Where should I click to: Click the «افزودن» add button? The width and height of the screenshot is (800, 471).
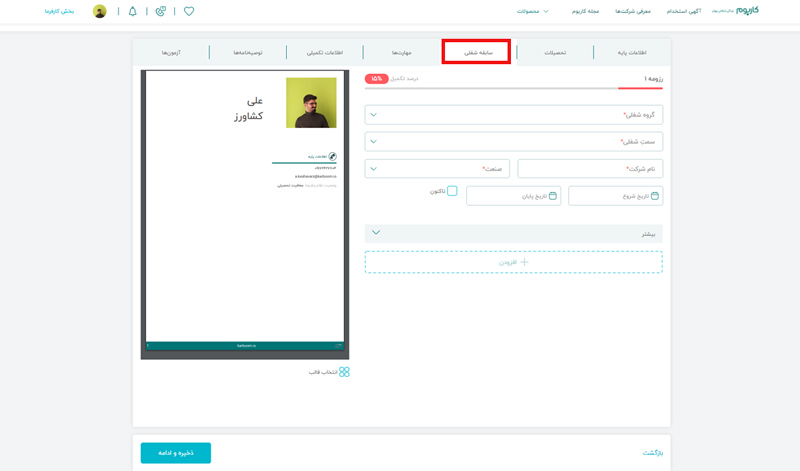[513, 262]
